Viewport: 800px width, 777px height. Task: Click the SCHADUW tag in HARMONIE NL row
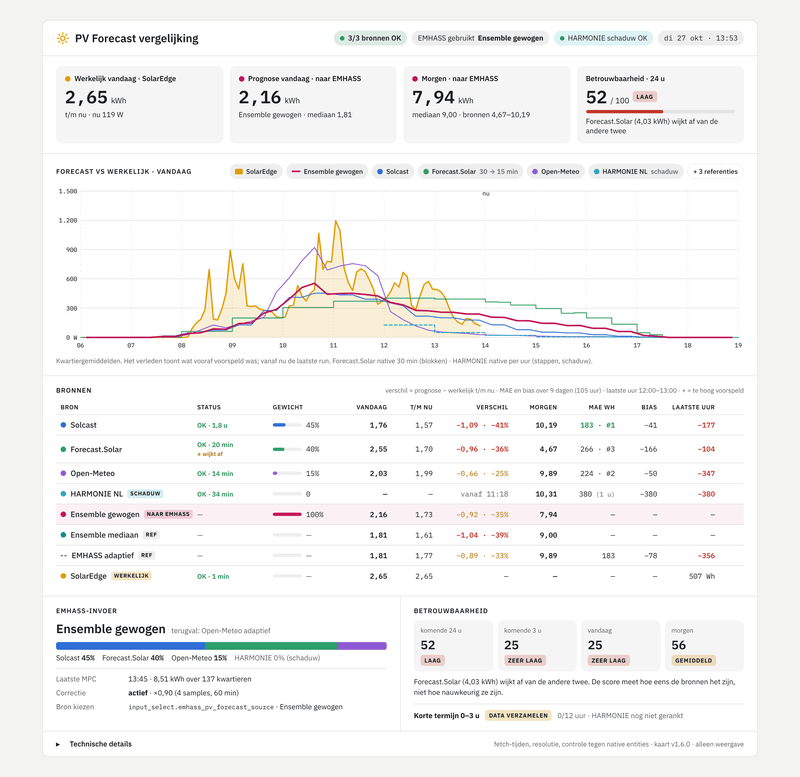[x=145, y=493]
